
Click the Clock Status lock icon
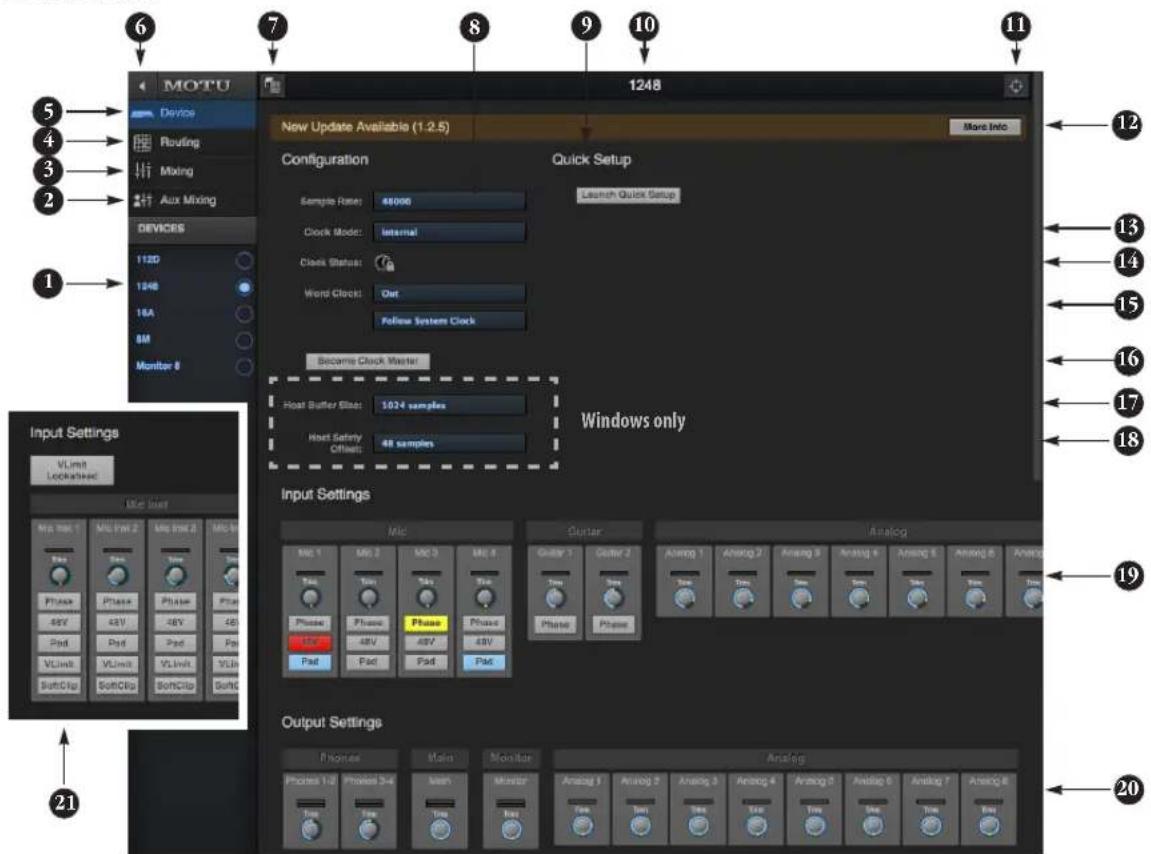(385, 263)
